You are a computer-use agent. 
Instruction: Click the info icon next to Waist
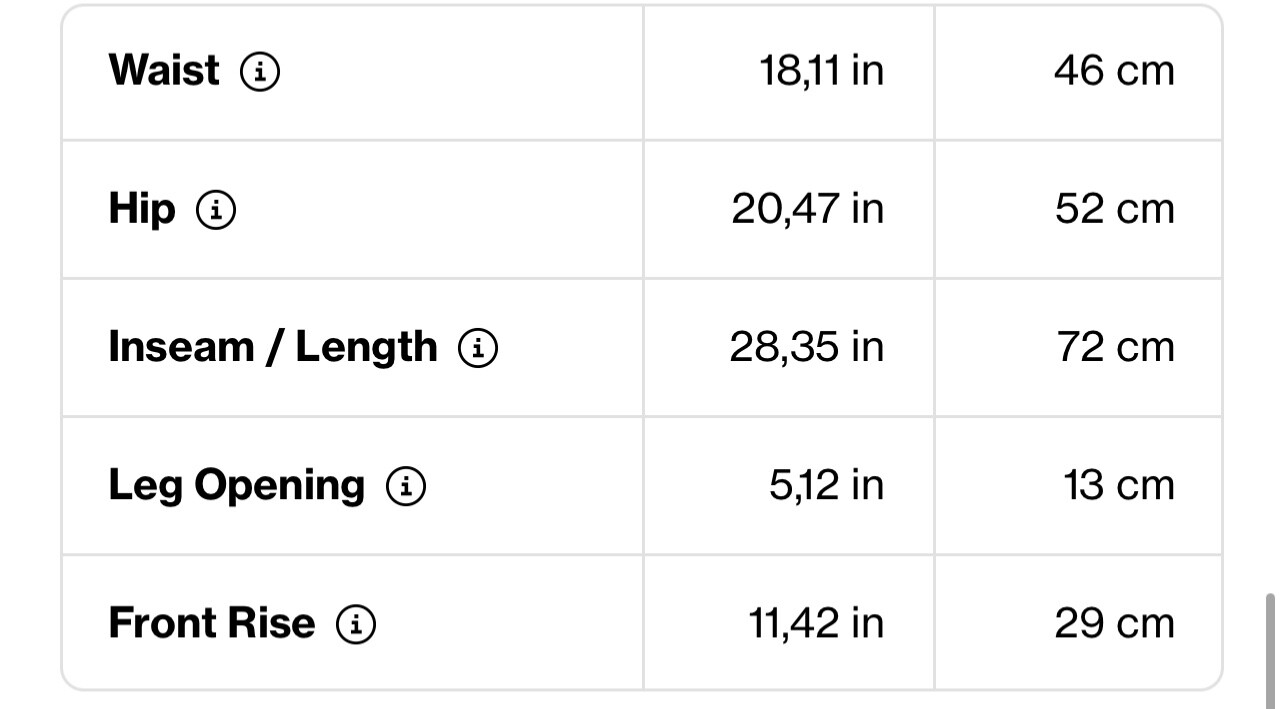click(260, 72)
